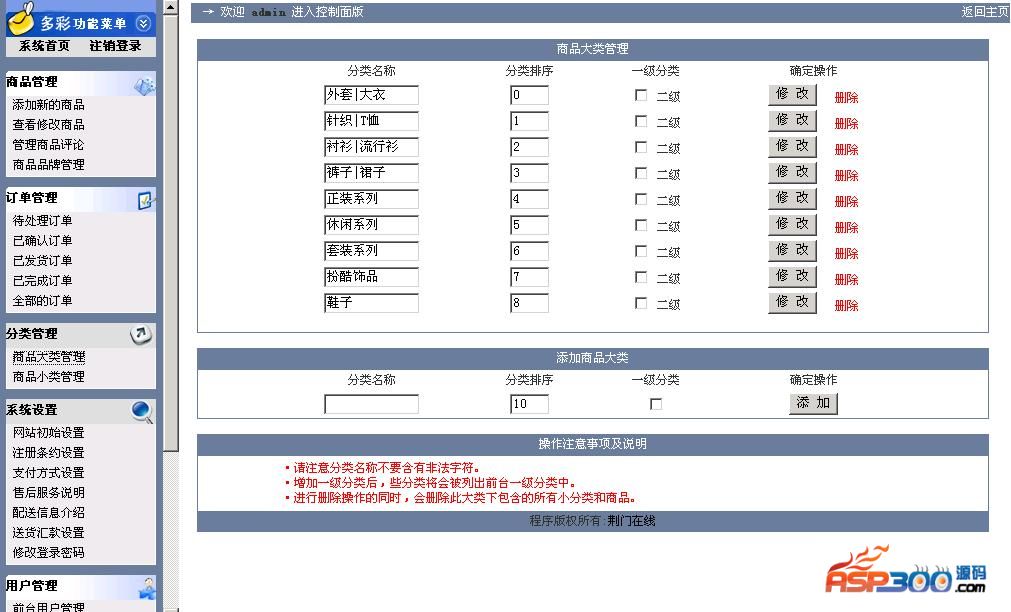Screen dimensions: 1011x612
Task: Toggle 二级 checkbox for 衬衫|流行衫
Action: point(641,147)
